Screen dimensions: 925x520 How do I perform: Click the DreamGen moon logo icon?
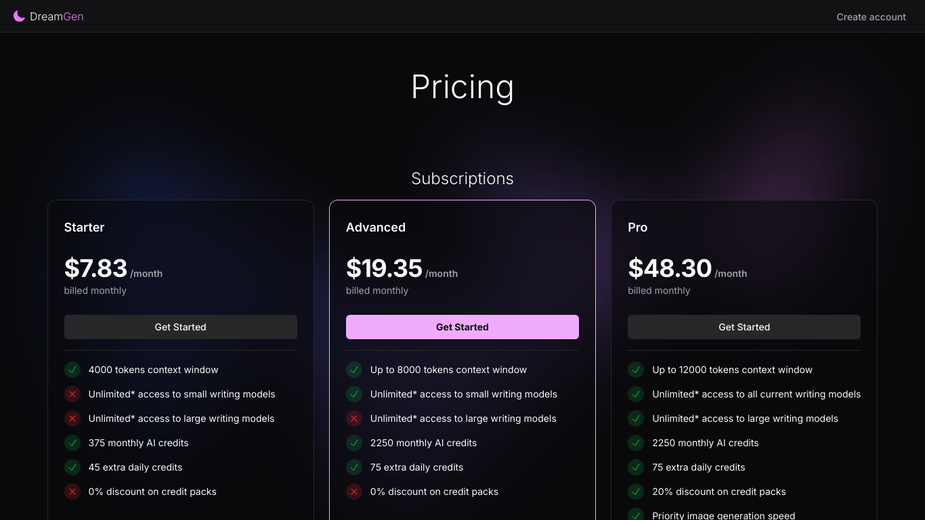click(19, 16)
